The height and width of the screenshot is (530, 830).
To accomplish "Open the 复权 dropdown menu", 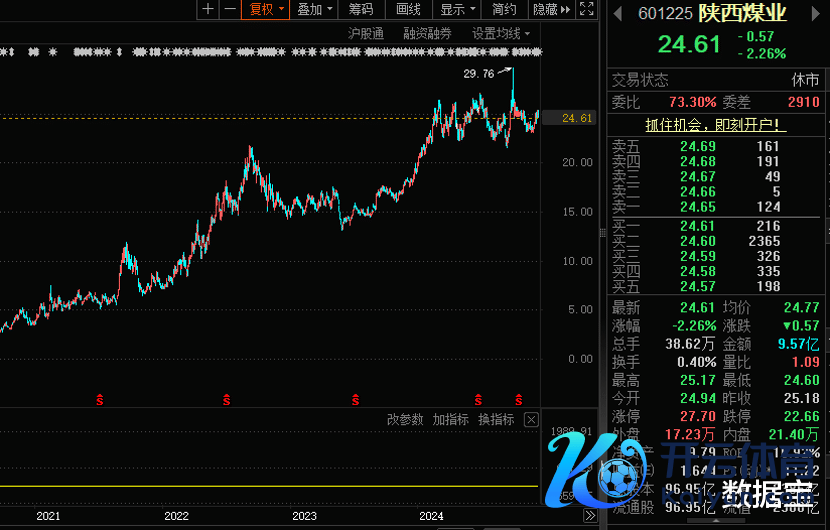I will (266, 9).
